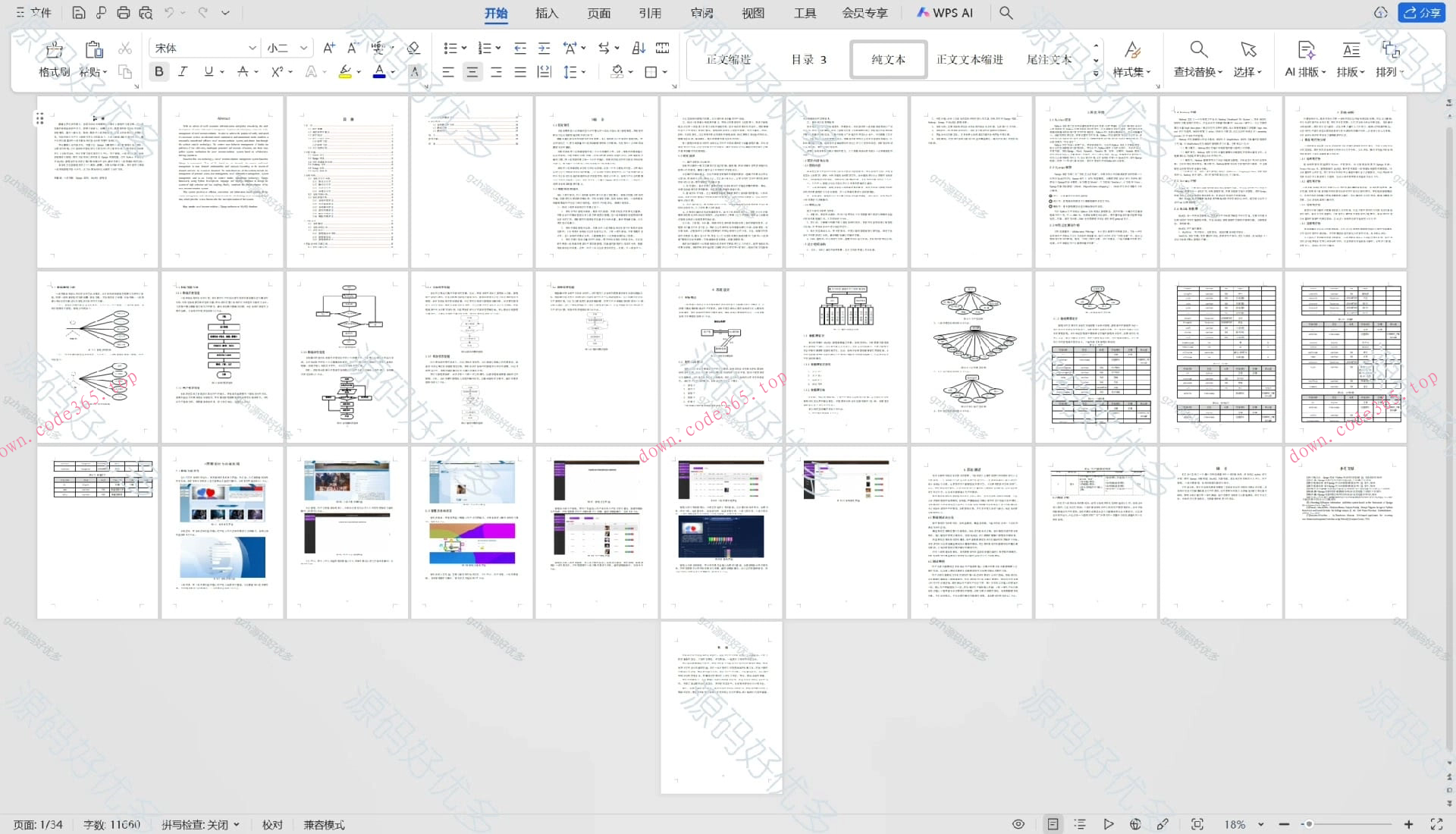Click the WPS AI button
The width and height of the screenshot is (1456, 834).
945,13
